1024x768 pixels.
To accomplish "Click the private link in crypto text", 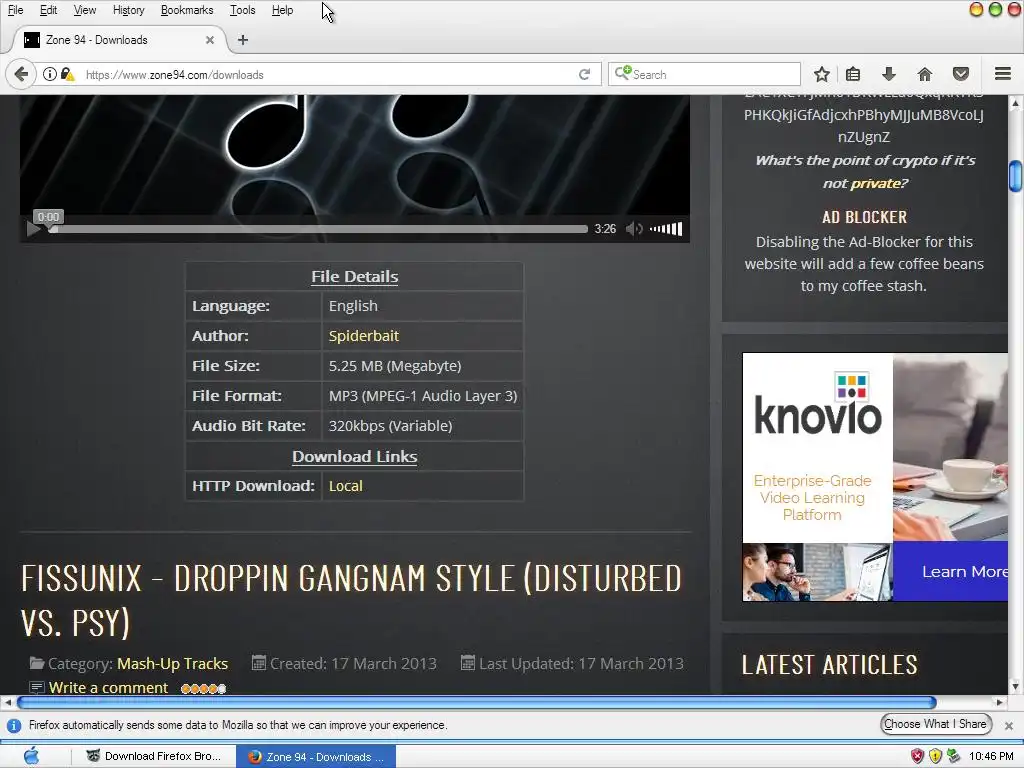I will tap(875, 184).
